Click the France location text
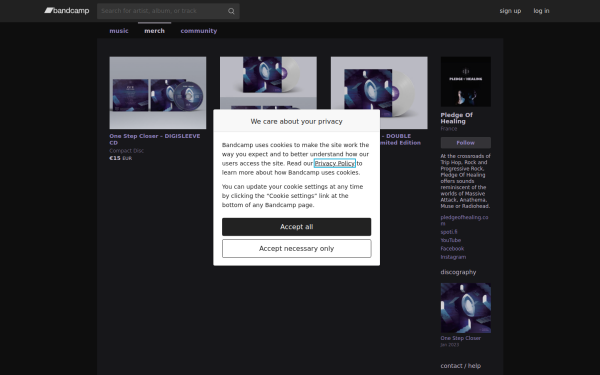 coord(448,129)
